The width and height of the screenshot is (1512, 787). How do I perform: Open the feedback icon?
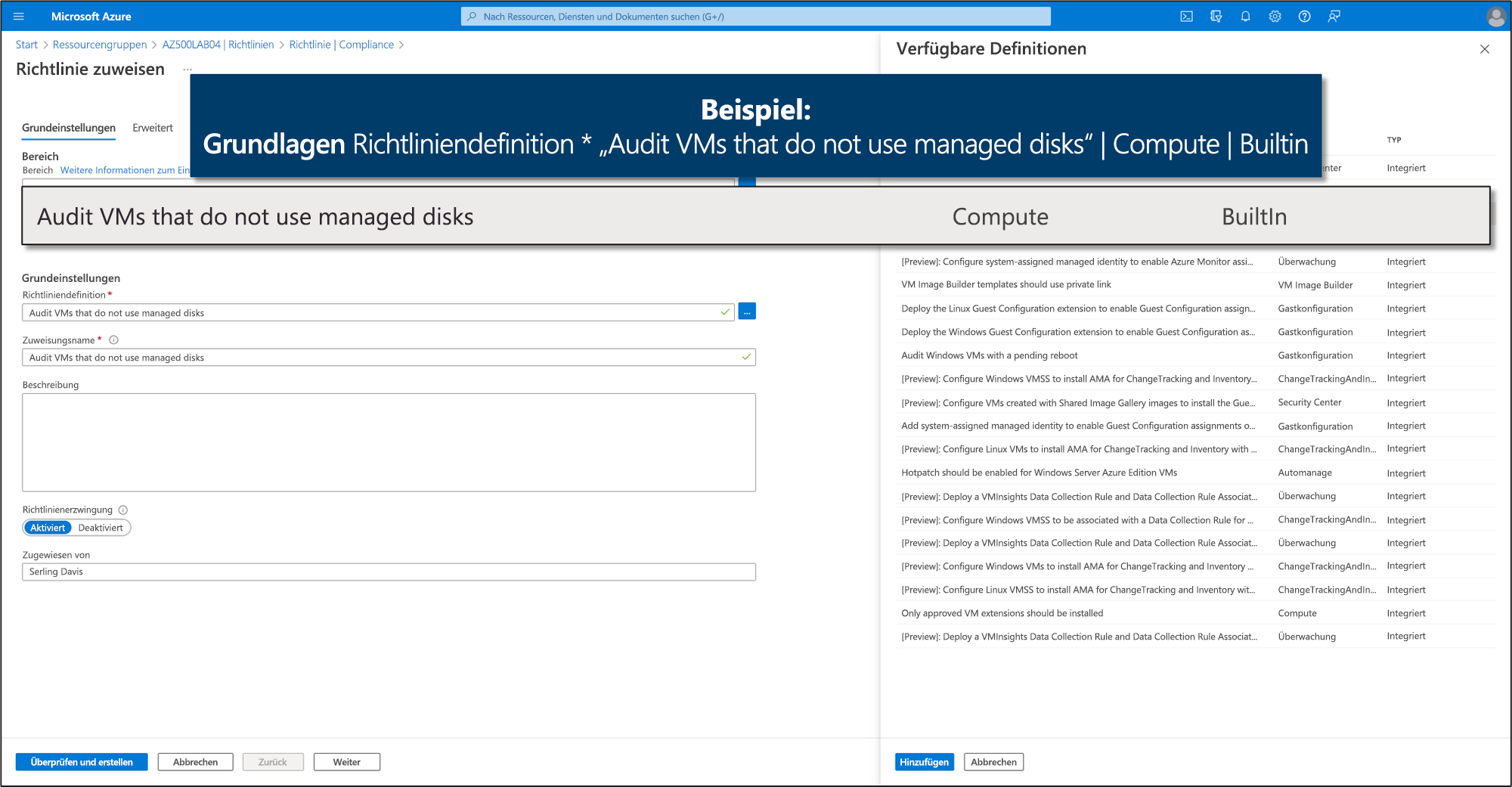1334,17
